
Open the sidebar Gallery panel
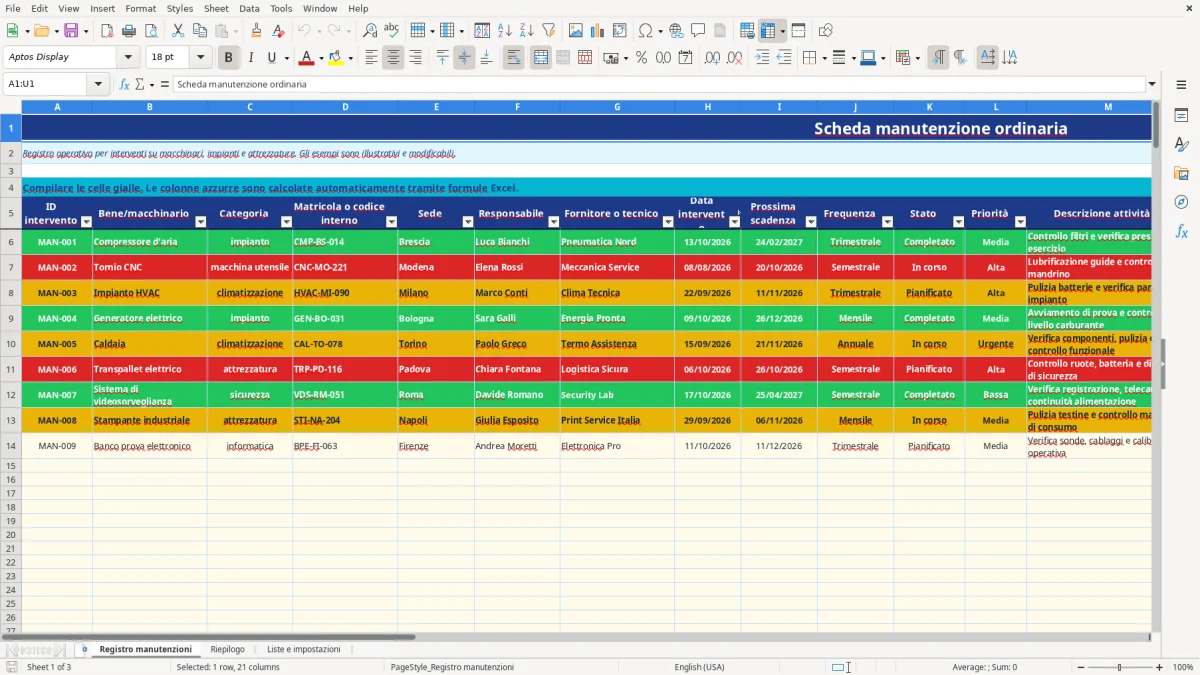(1181, 173)
